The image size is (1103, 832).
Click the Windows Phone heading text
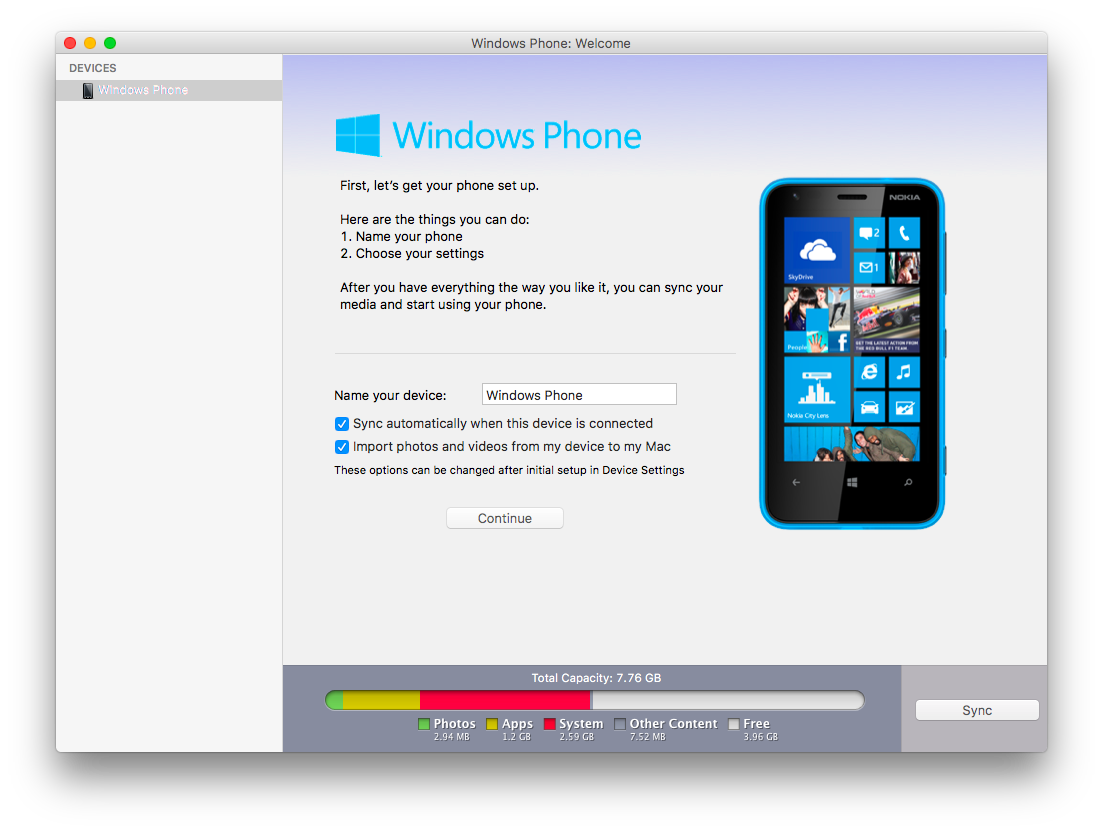(x=516, y=135)
